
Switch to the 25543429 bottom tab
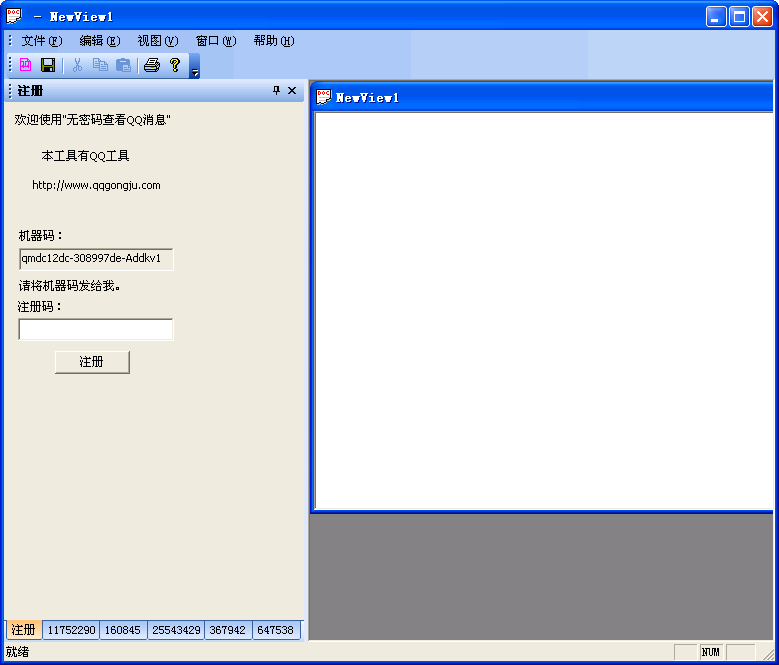click(x=176, y=630)
